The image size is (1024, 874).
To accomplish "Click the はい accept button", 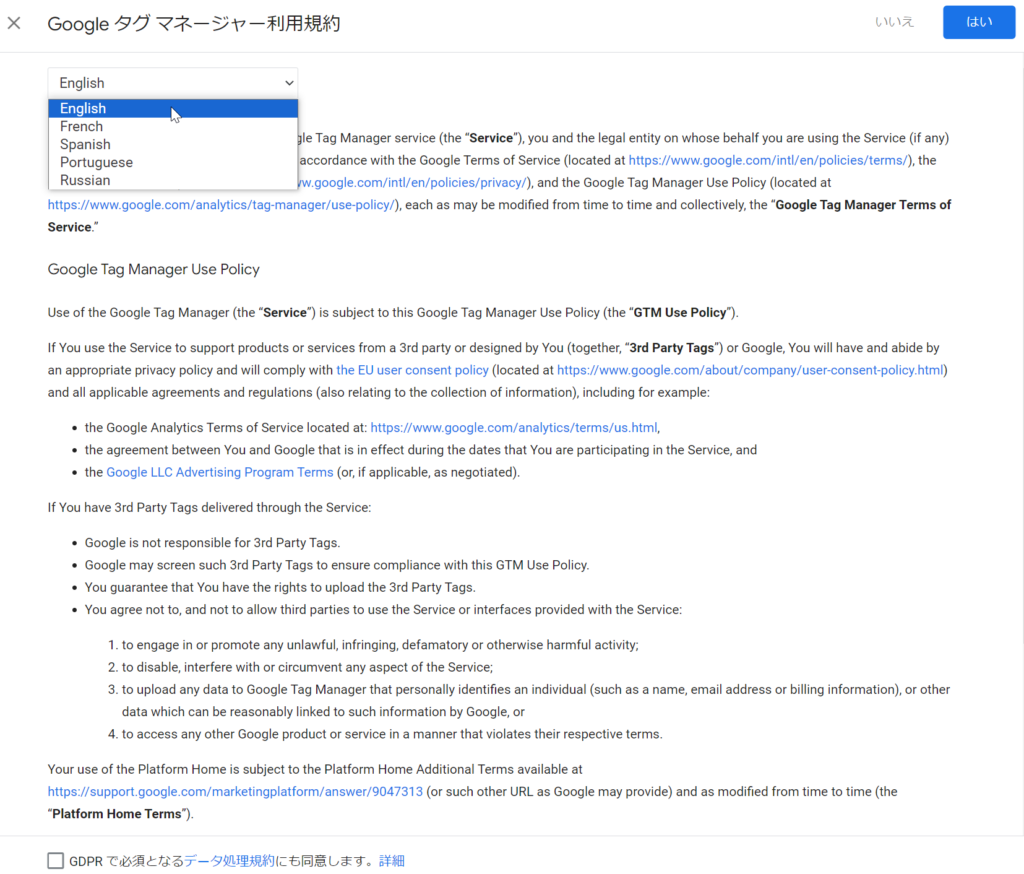I will point(978,22).
